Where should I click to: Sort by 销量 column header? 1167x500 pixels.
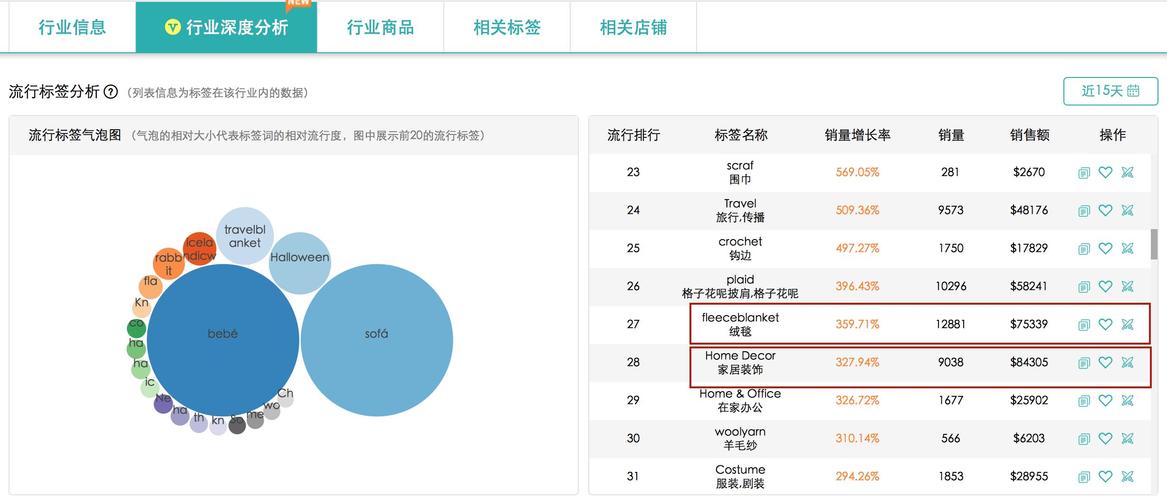pyautogui.click(x=951, y=135)
